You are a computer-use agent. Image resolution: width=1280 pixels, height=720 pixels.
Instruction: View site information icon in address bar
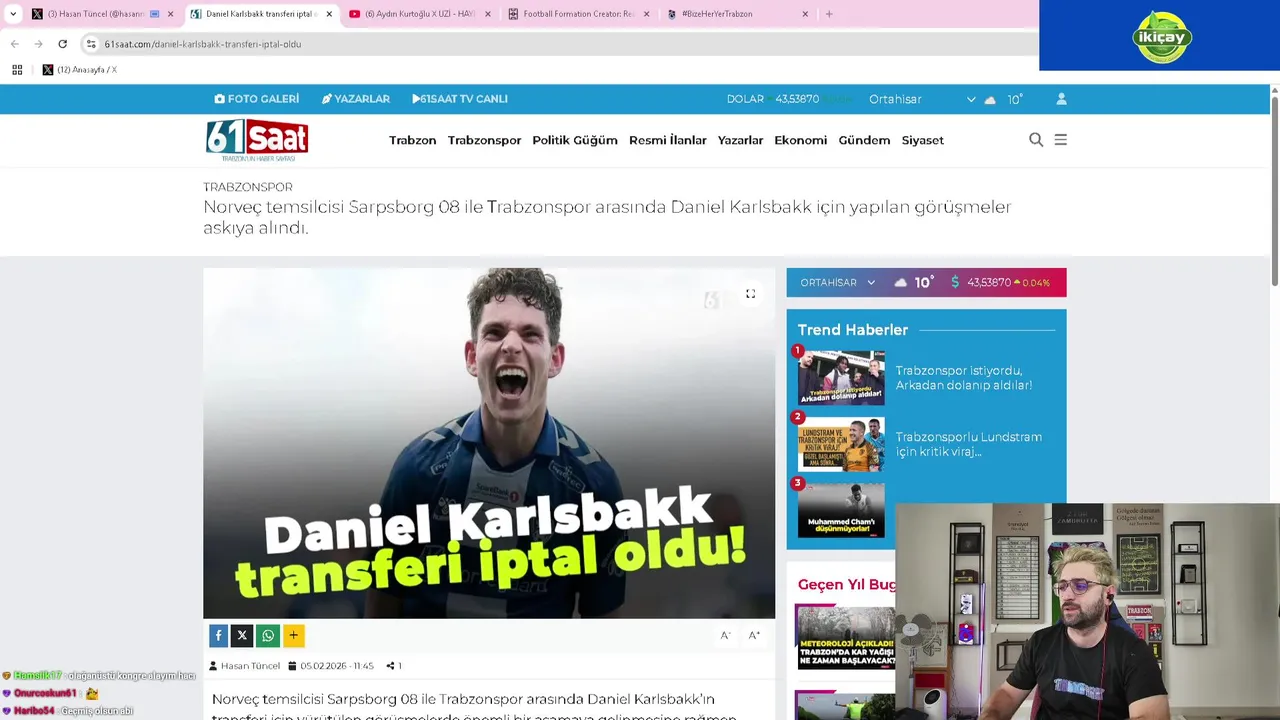click(x=91, y=44)
